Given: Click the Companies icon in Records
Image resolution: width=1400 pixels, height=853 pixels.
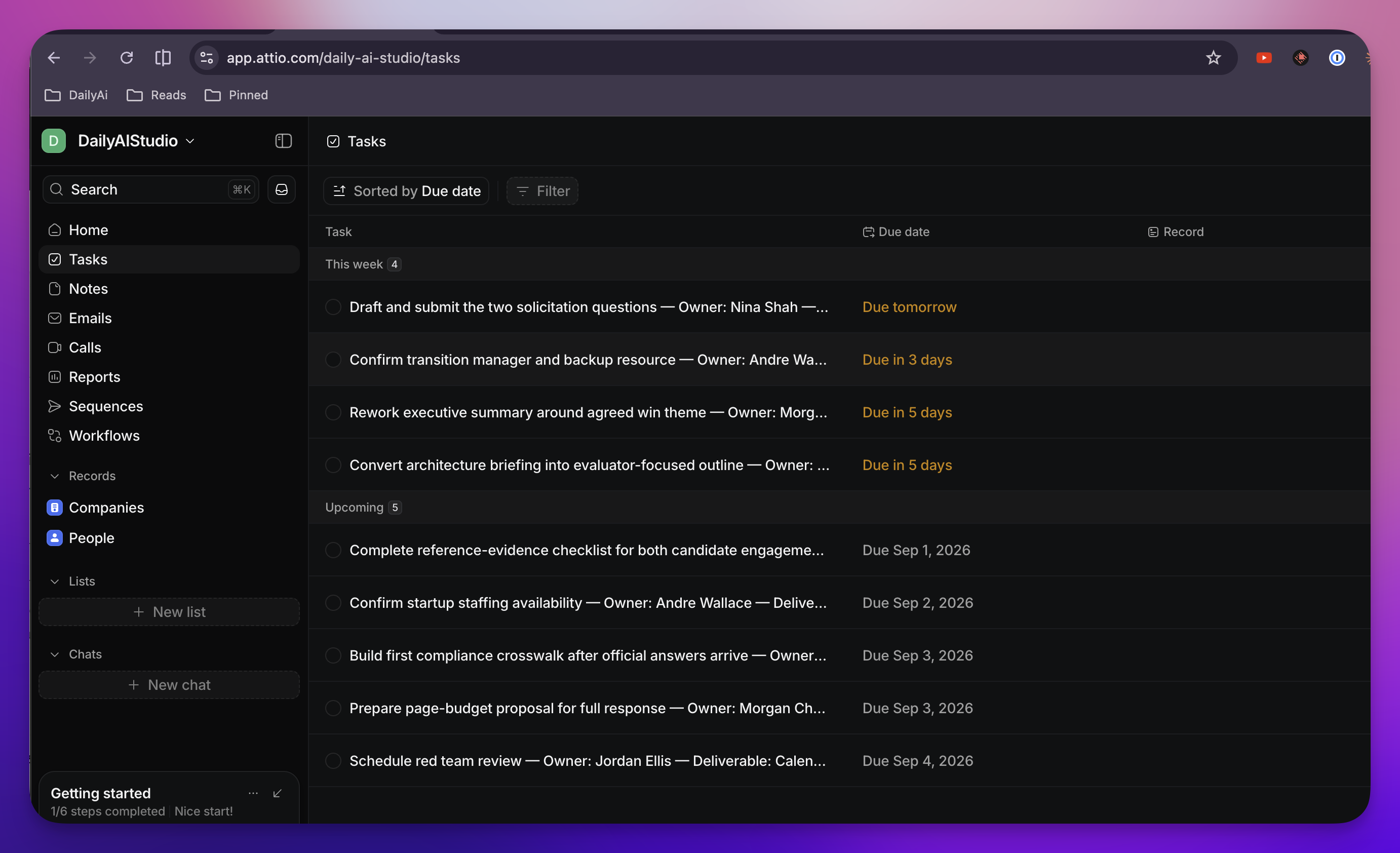Looking at the screenshot, I should point(55,508).
